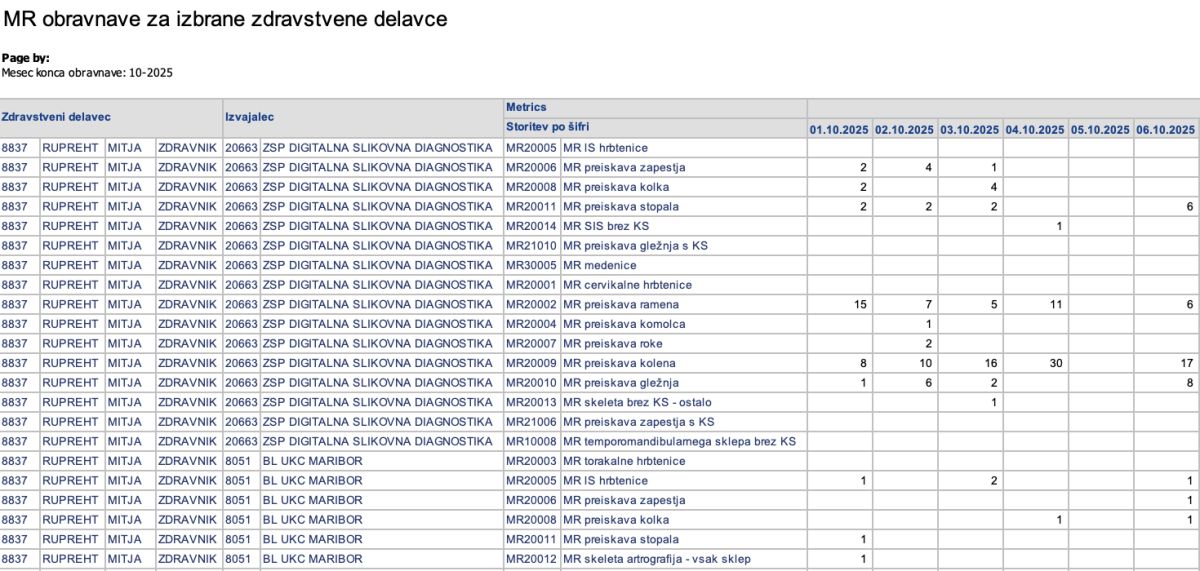Select the 'MR preiskava ramena' service

(x=621, y=304)
